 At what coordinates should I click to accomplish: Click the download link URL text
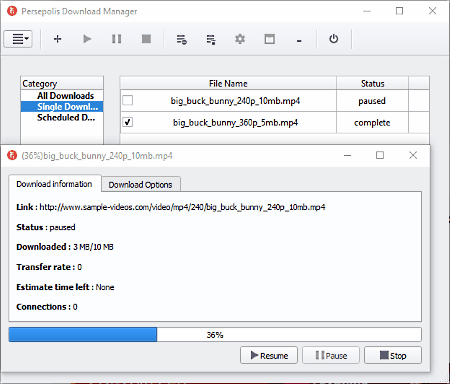182,207
